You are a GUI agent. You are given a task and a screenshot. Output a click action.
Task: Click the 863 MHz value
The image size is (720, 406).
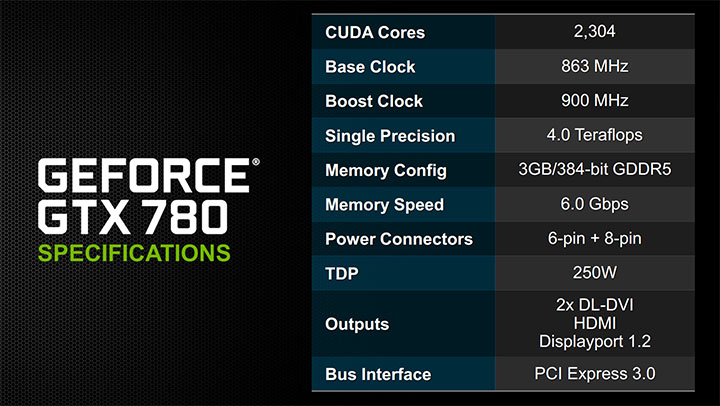pyautogui.click(x=594, y=66)
